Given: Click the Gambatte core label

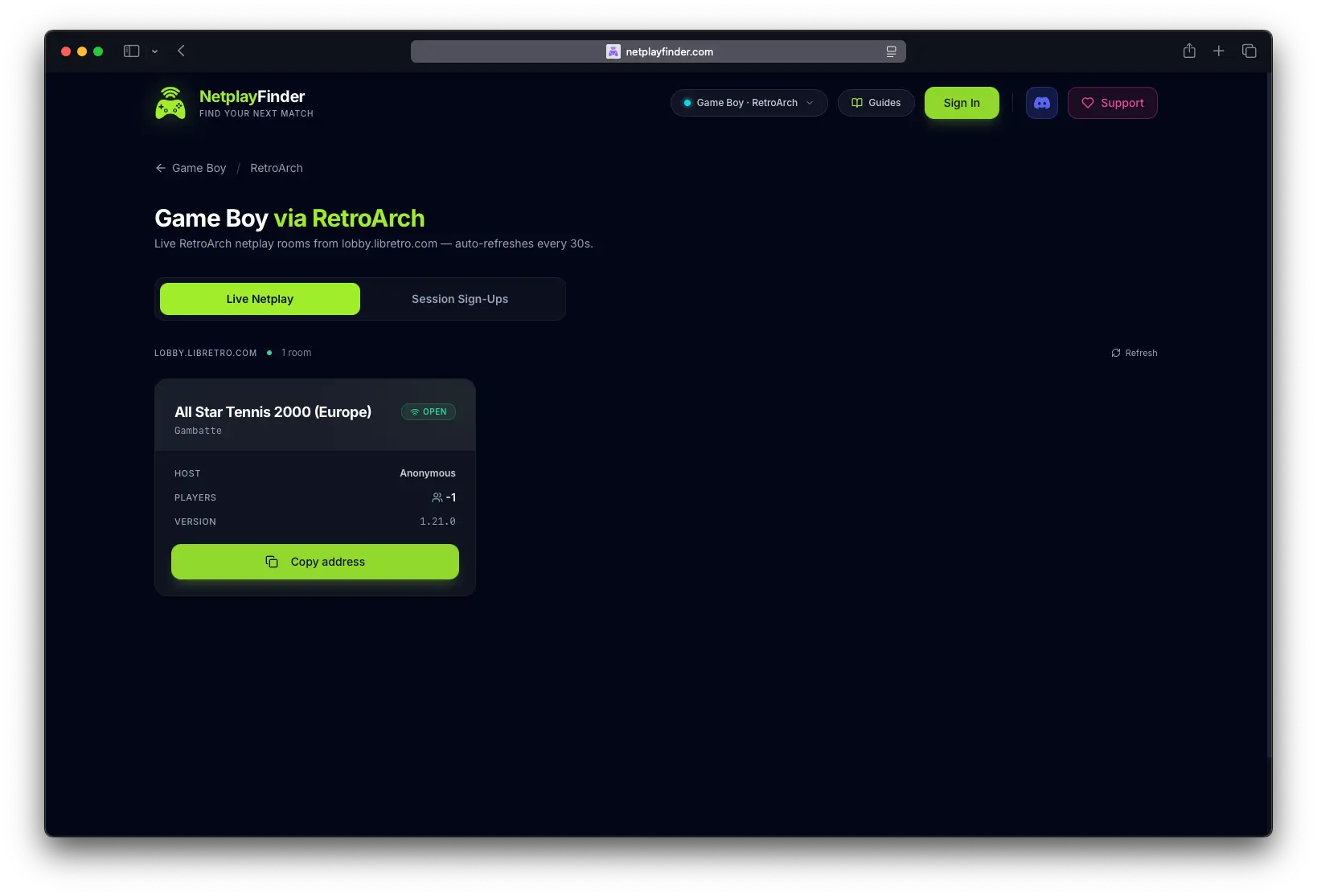Looking at the screenshot, I should [x=198, y=431].
